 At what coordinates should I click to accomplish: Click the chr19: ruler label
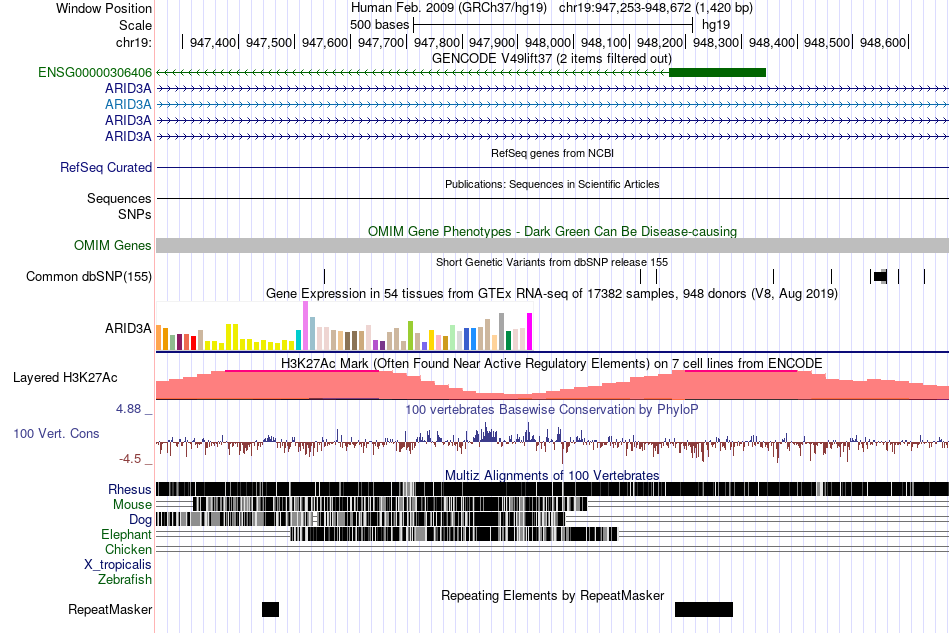click(134, 42)
